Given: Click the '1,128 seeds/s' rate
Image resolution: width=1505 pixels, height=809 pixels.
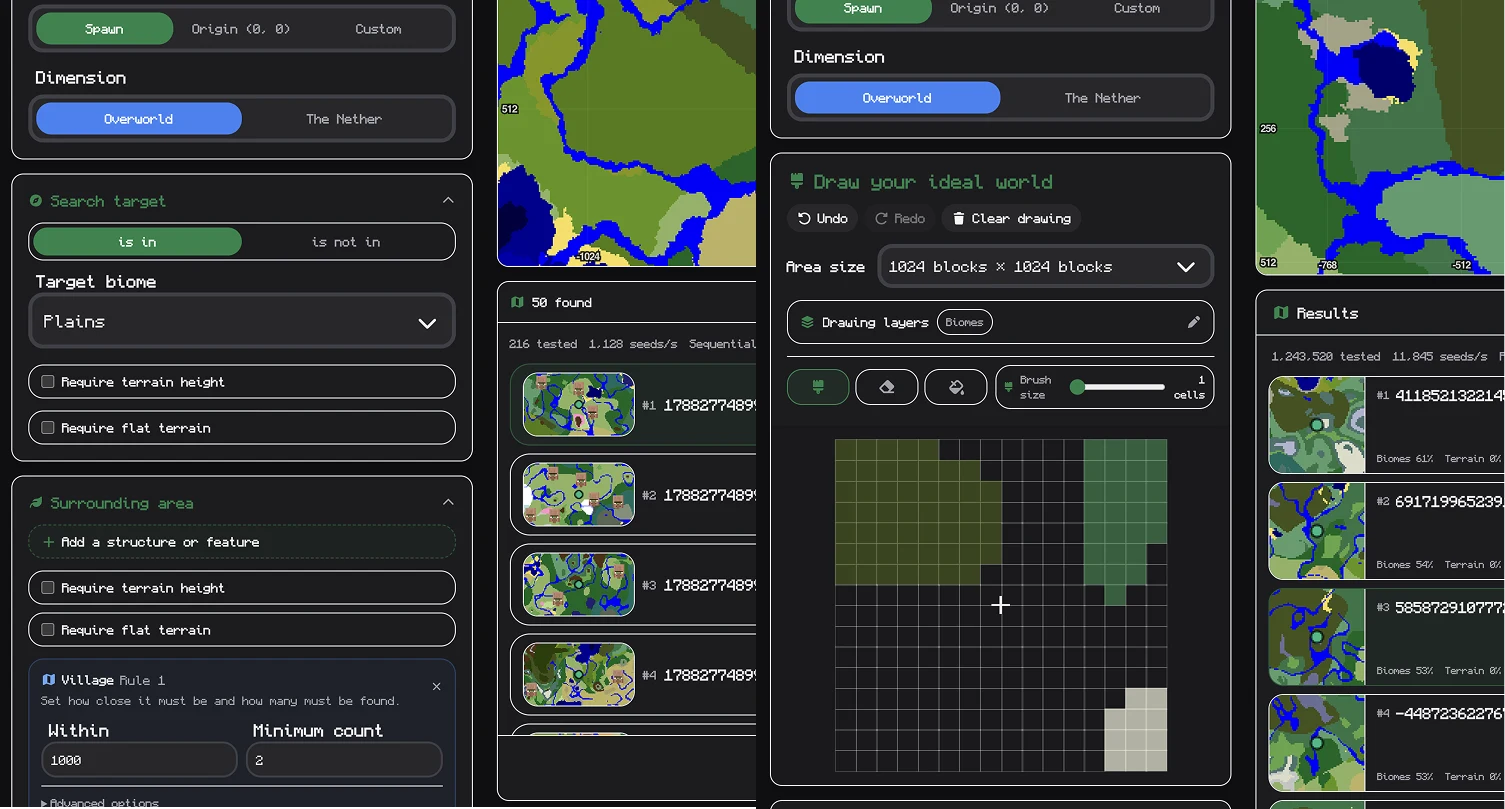Looking at the screenshot, I should click(x=633, y=344).
